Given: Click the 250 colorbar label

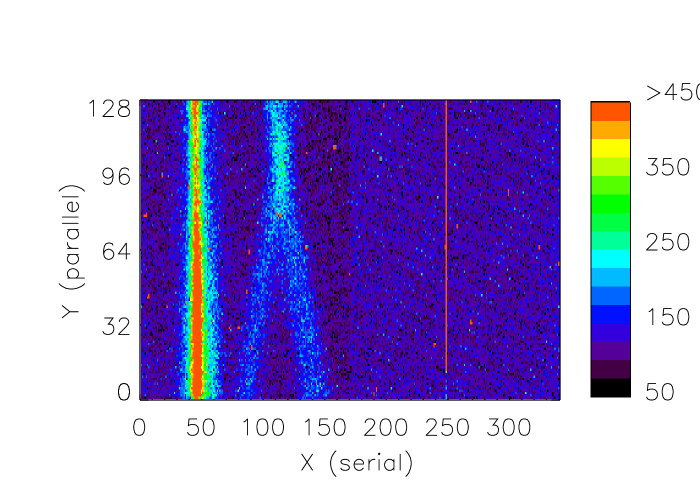Looking at the screenshot, I should coord(668,242).
